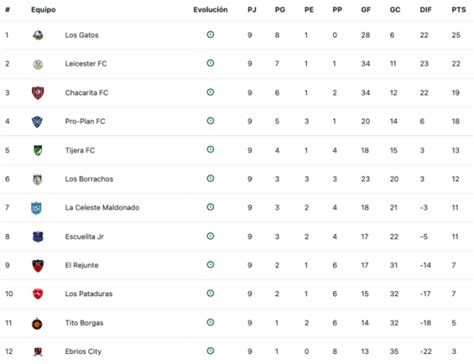Click the Tito Borgas round badge

pyautogui.click(x=37, y=323)
